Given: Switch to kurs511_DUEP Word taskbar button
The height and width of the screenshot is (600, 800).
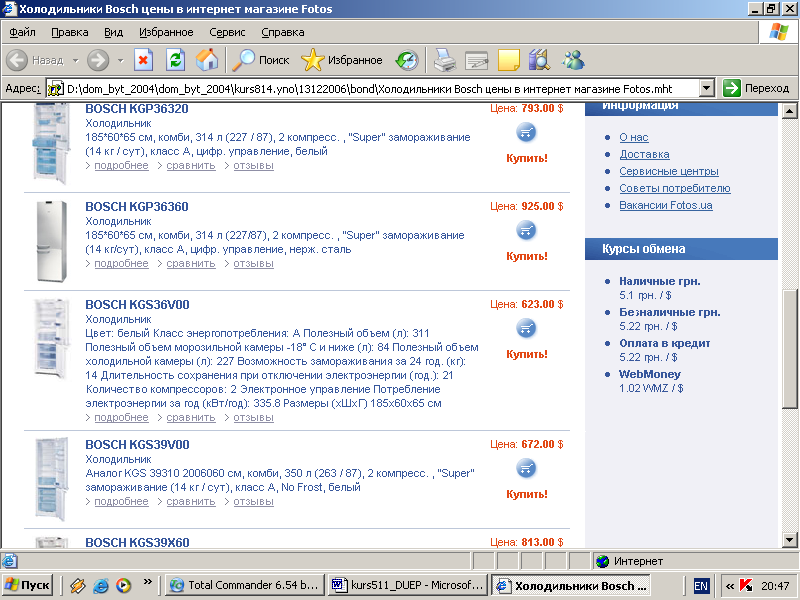Looking at the screenshot, I should click(407, 585).
